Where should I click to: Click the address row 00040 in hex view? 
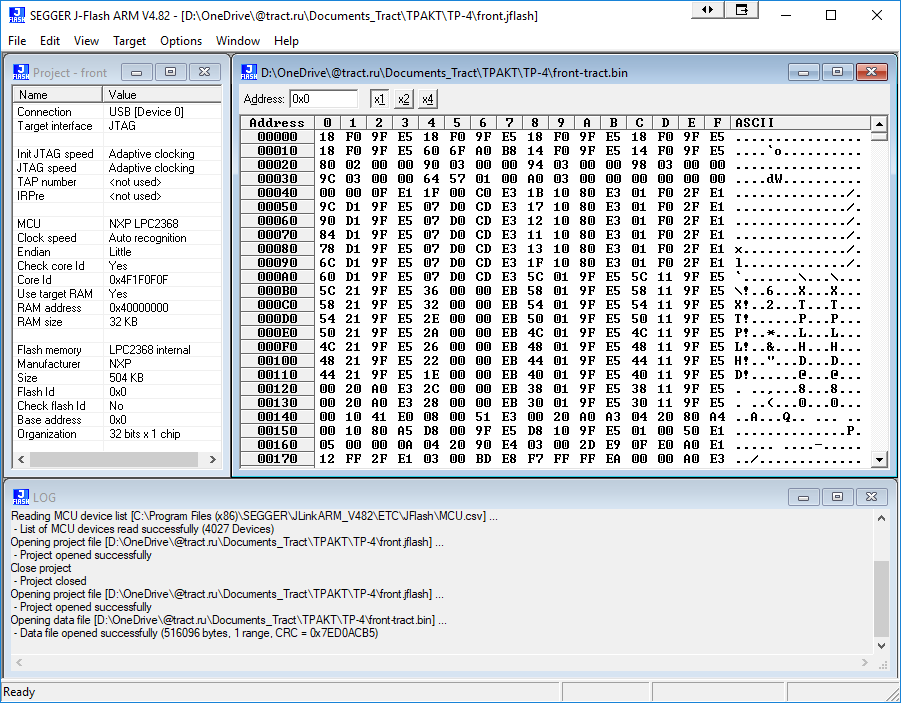coord(277,193)
